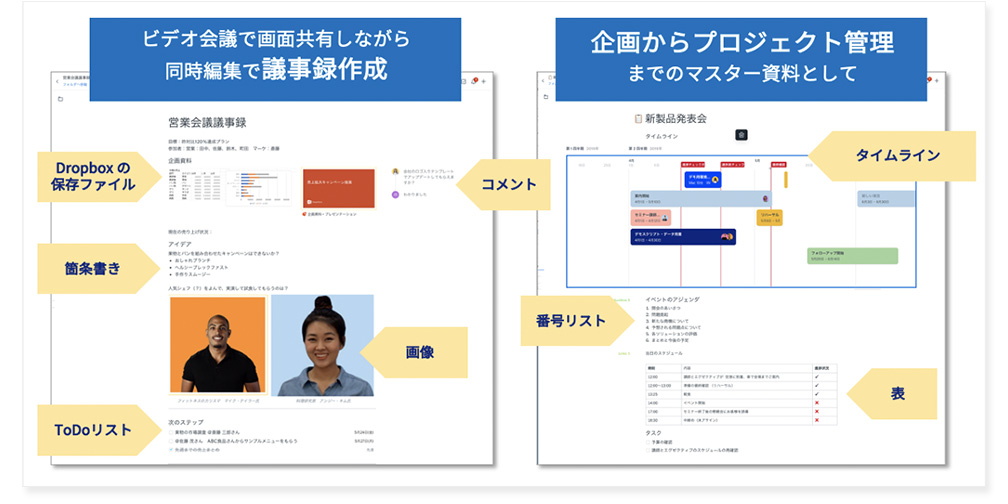Click the folder icon in left document
Image resolution: width=1008 pixels, height=504 pixels.
[x=62, y=100]
